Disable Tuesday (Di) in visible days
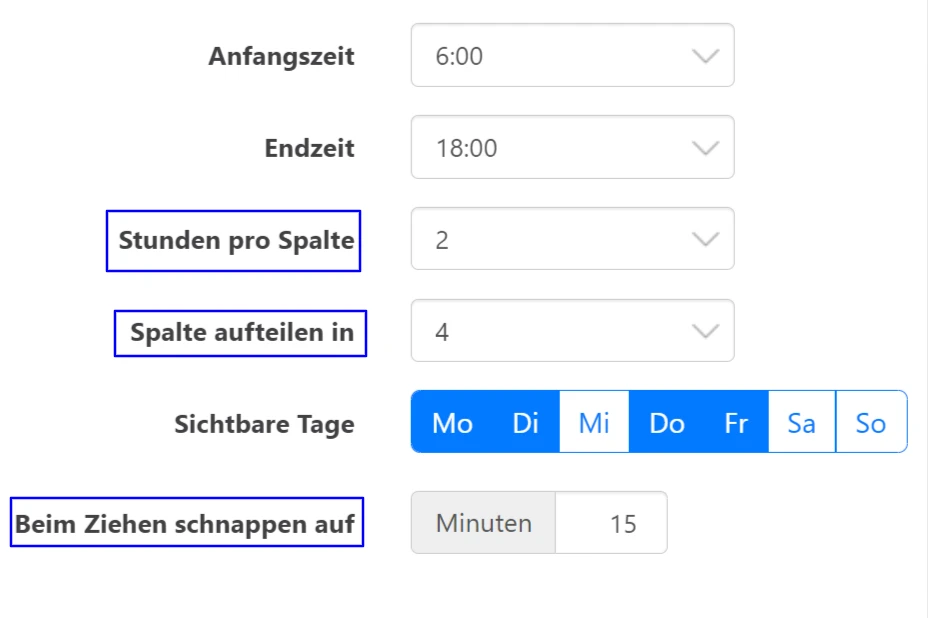 pos(525,423)
